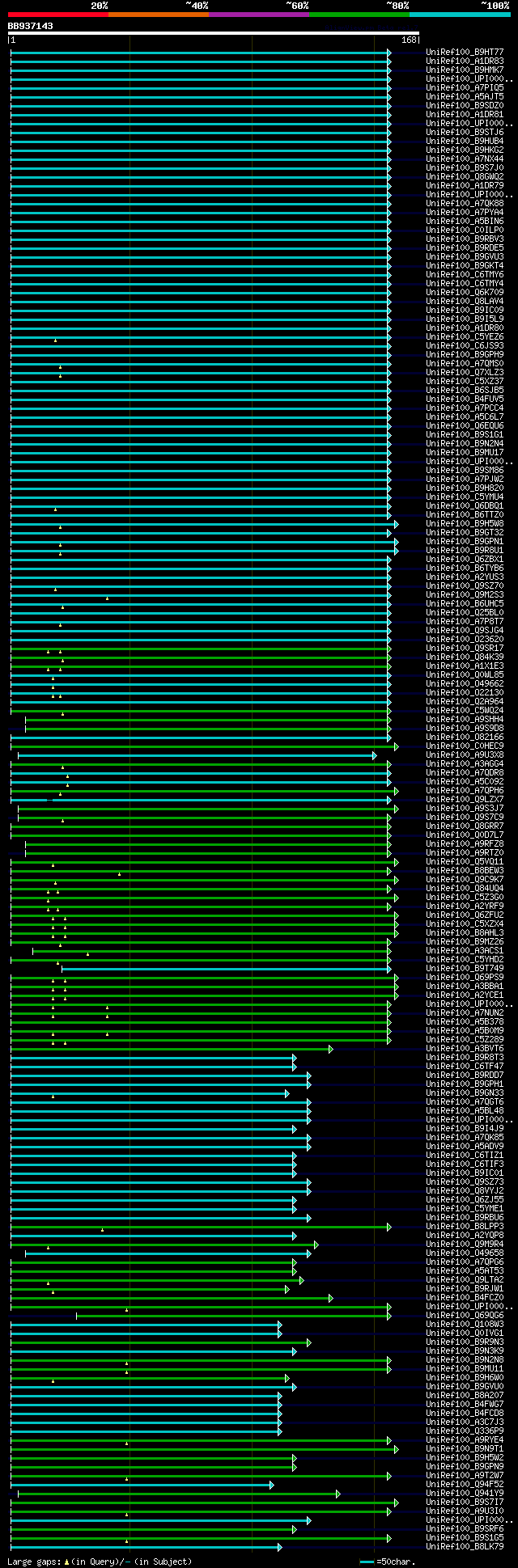This screenshot has width=518, height=1568.
Task: Click the UniRef100_B9SDZ0 label
Action: pyautogui.click(x=465, y=106)
